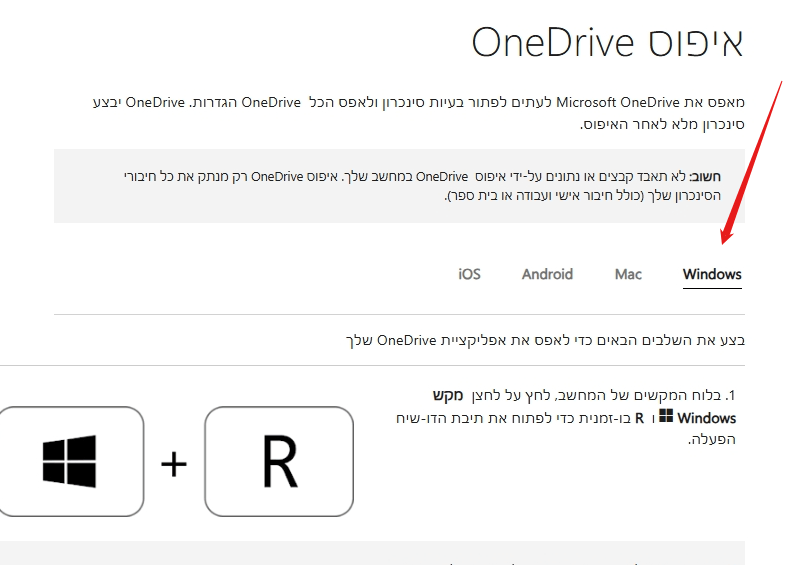The height and width of the screenshot is (565, 801).
Task: Click the small Windows logo icon in step 1
Action: pos(666,415)
